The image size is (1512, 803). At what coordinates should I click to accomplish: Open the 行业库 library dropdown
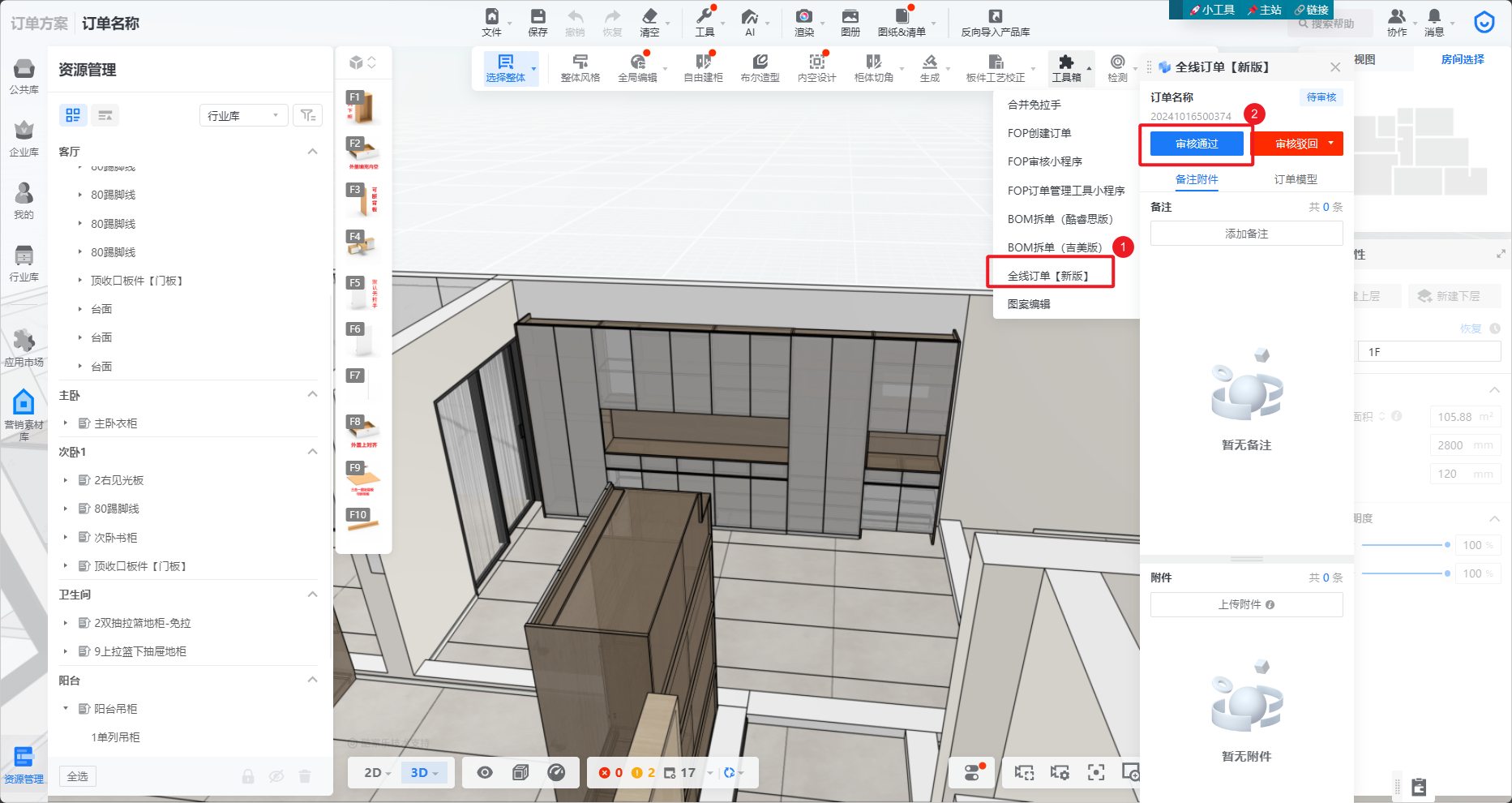(243, 116)
